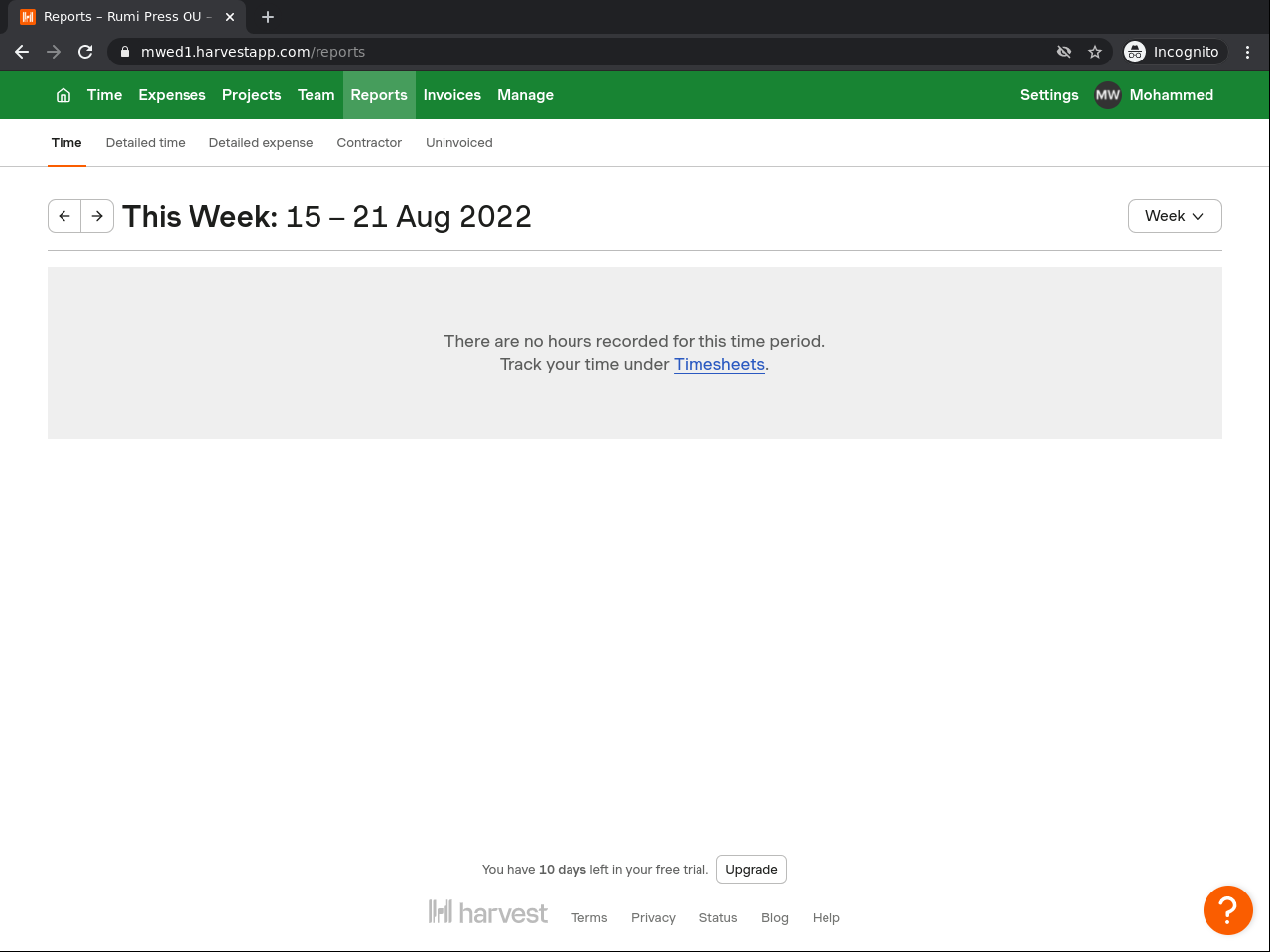
Task: Go to previous week arrow
Action: 64,216
